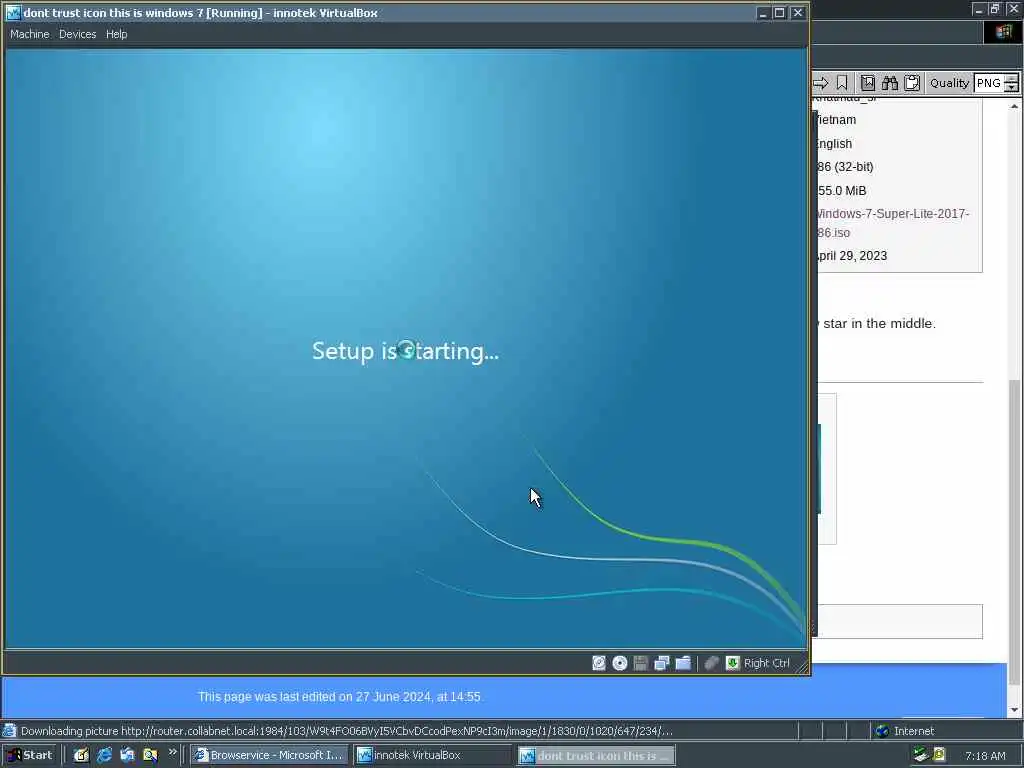Click the fourth quick launch search icon
The width and height of the screenshot is (1024, 768).
[150, 755]
